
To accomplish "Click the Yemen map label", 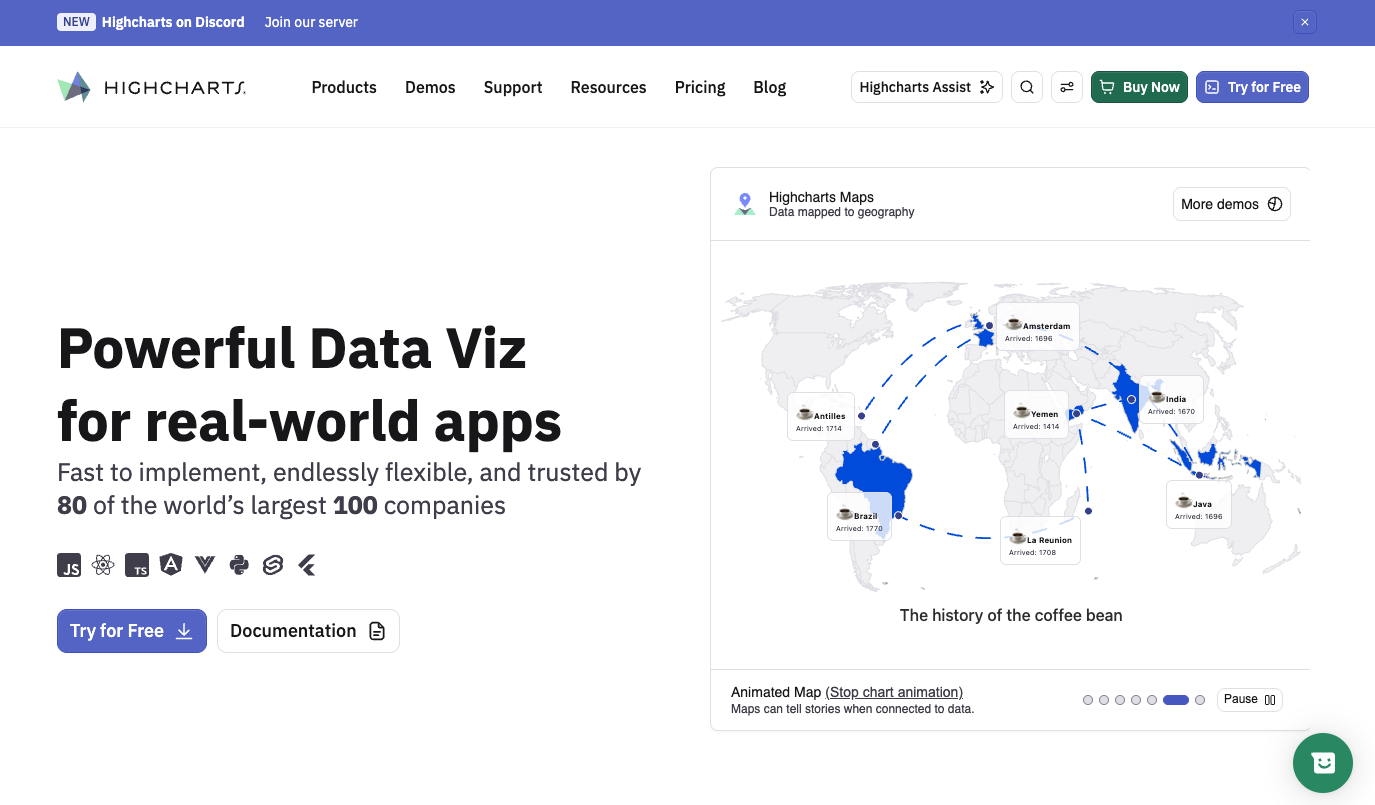I will tap(1036, 415).
